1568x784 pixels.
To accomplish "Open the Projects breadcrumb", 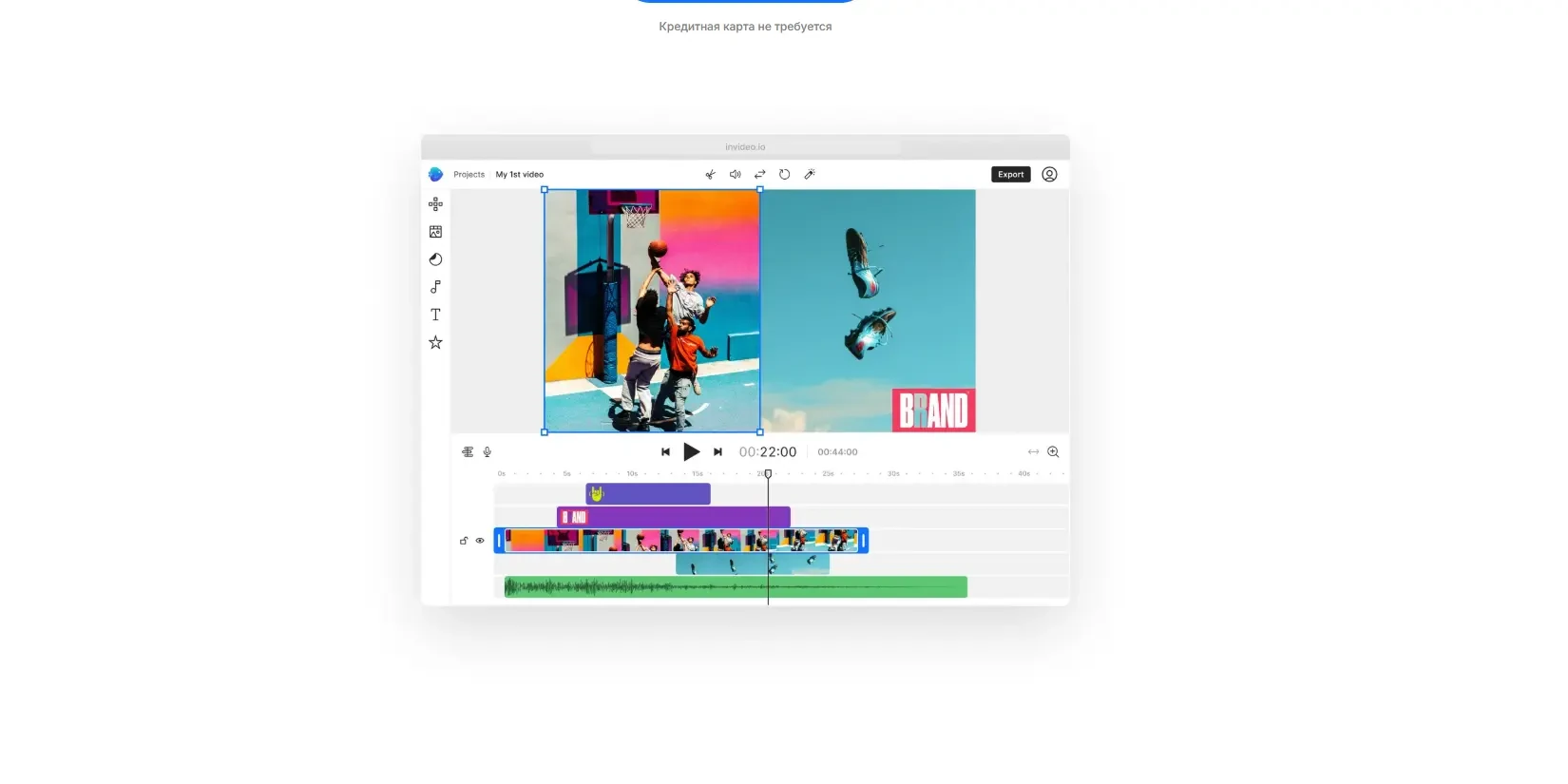I will pos(468,175).
